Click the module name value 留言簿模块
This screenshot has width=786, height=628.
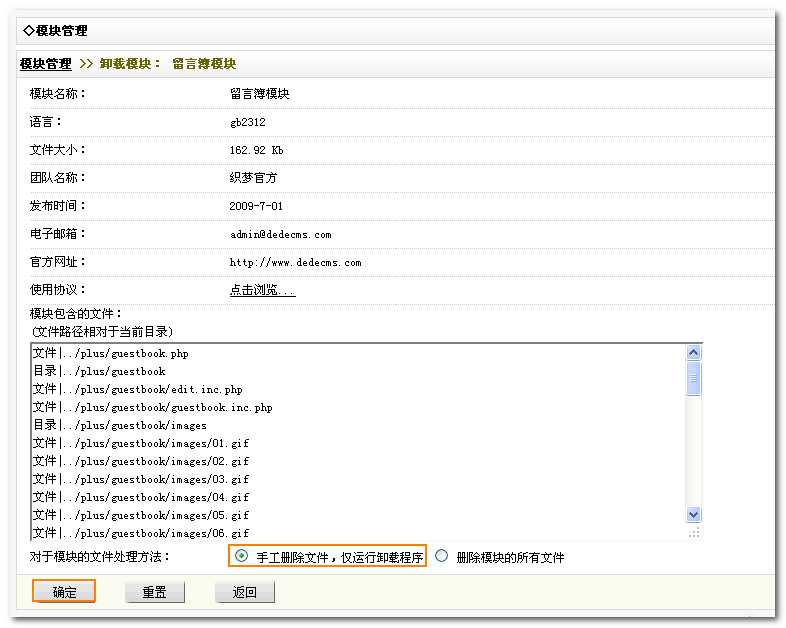pyautogui.click(x=260, y=94)
